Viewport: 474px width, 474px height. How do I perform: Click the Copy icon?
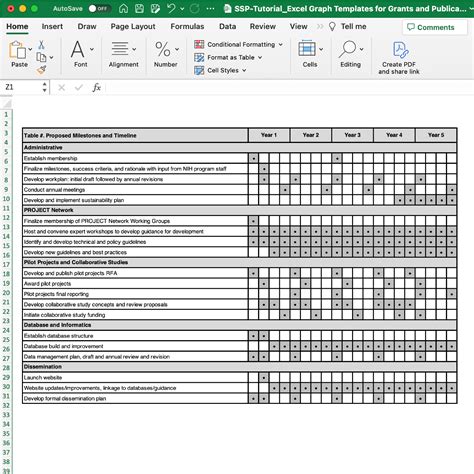[41, 57]
